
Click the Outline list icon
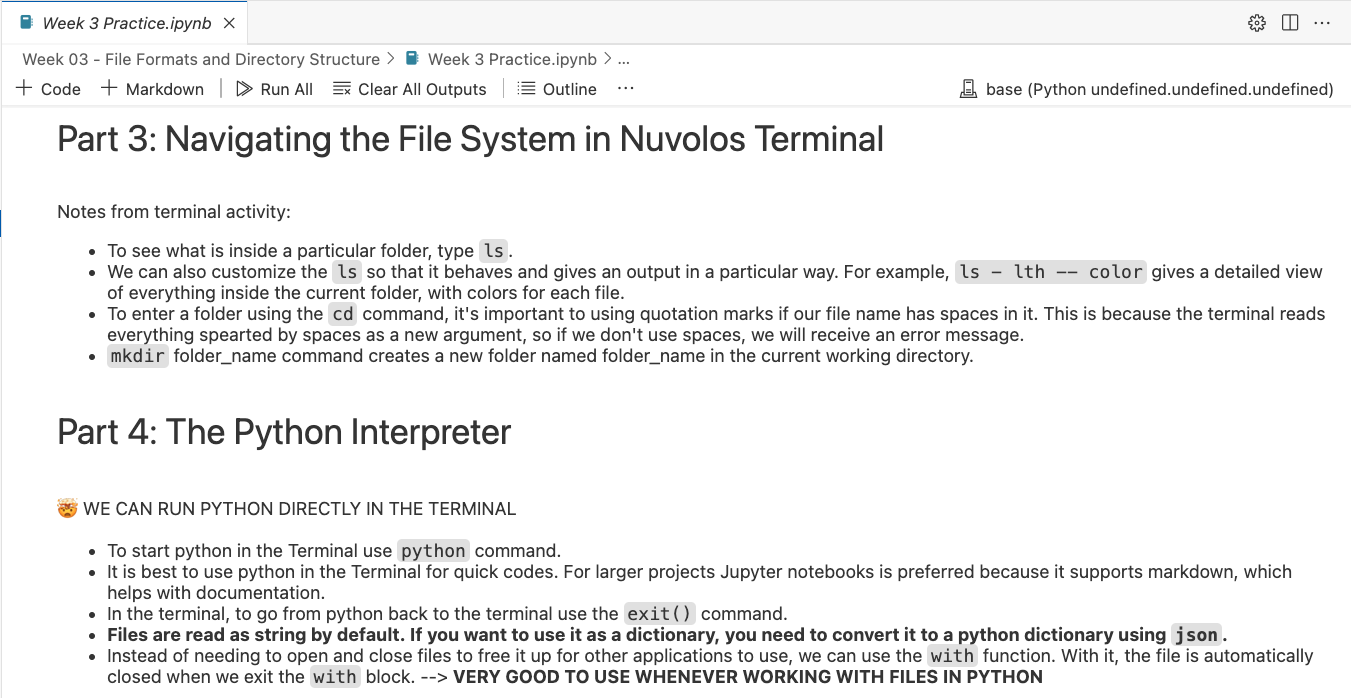pos(526,89)
